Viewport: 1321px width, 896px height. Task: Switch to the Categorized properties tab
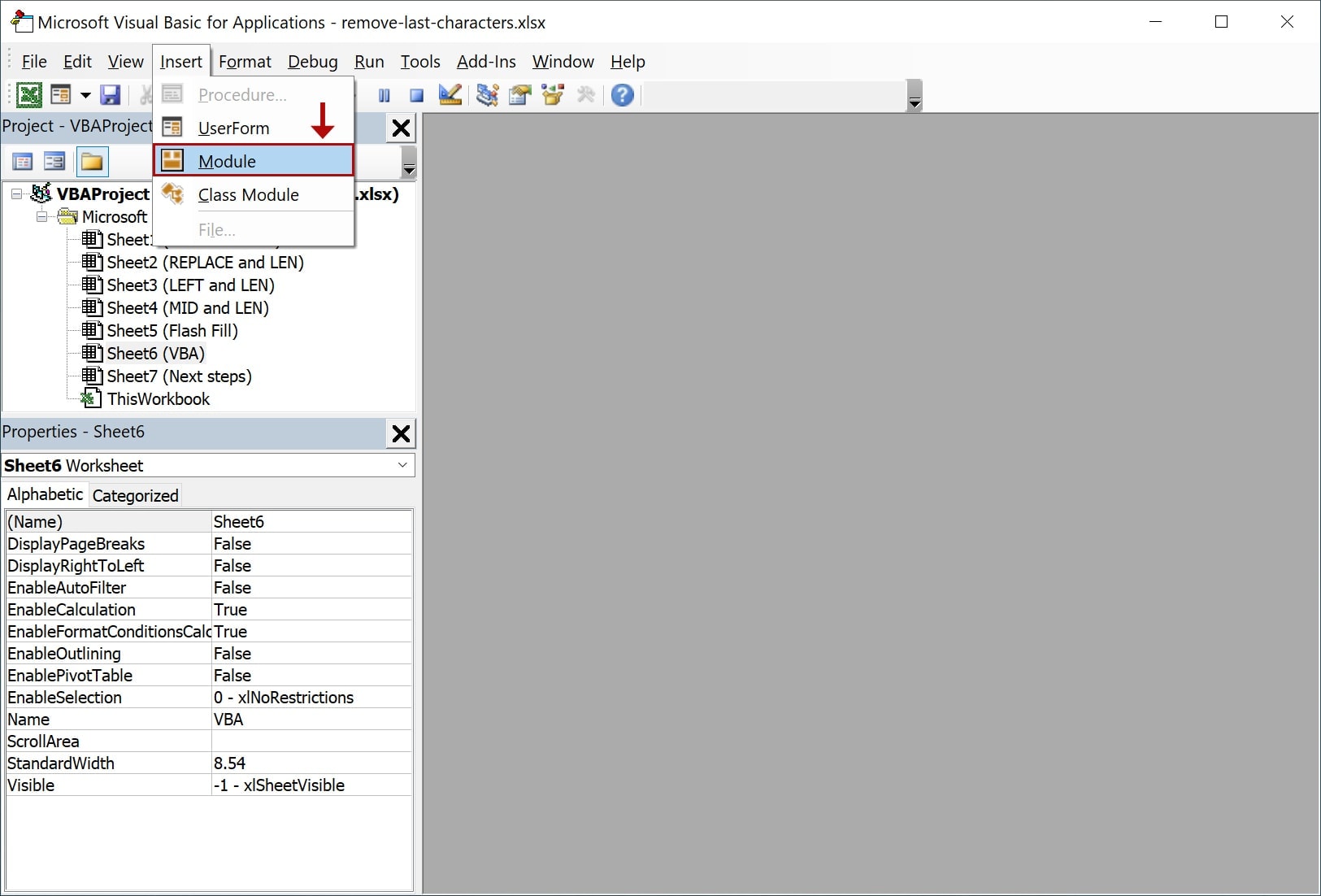coord(135,495)
